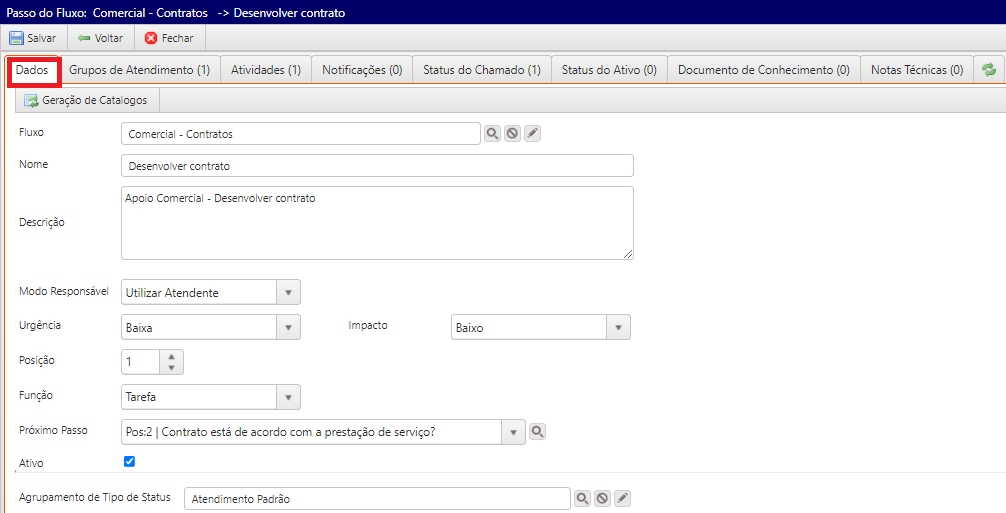The image size is (1006, 513).
Task: Expand the Urgência dropdown list
Action: pos(288,328)
